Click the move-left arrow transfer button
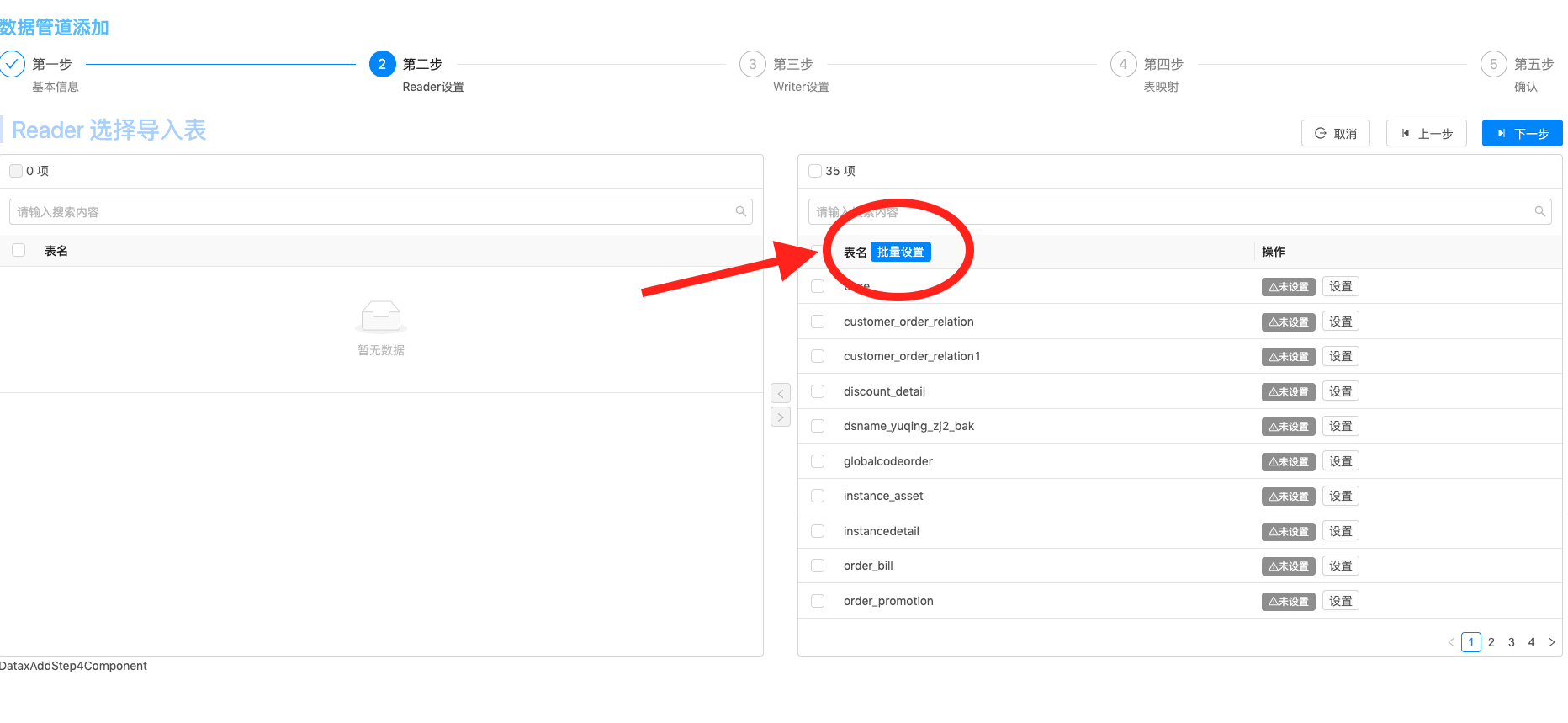The height and width of the screenshot is (723, 1568). (x=780, y=393)
